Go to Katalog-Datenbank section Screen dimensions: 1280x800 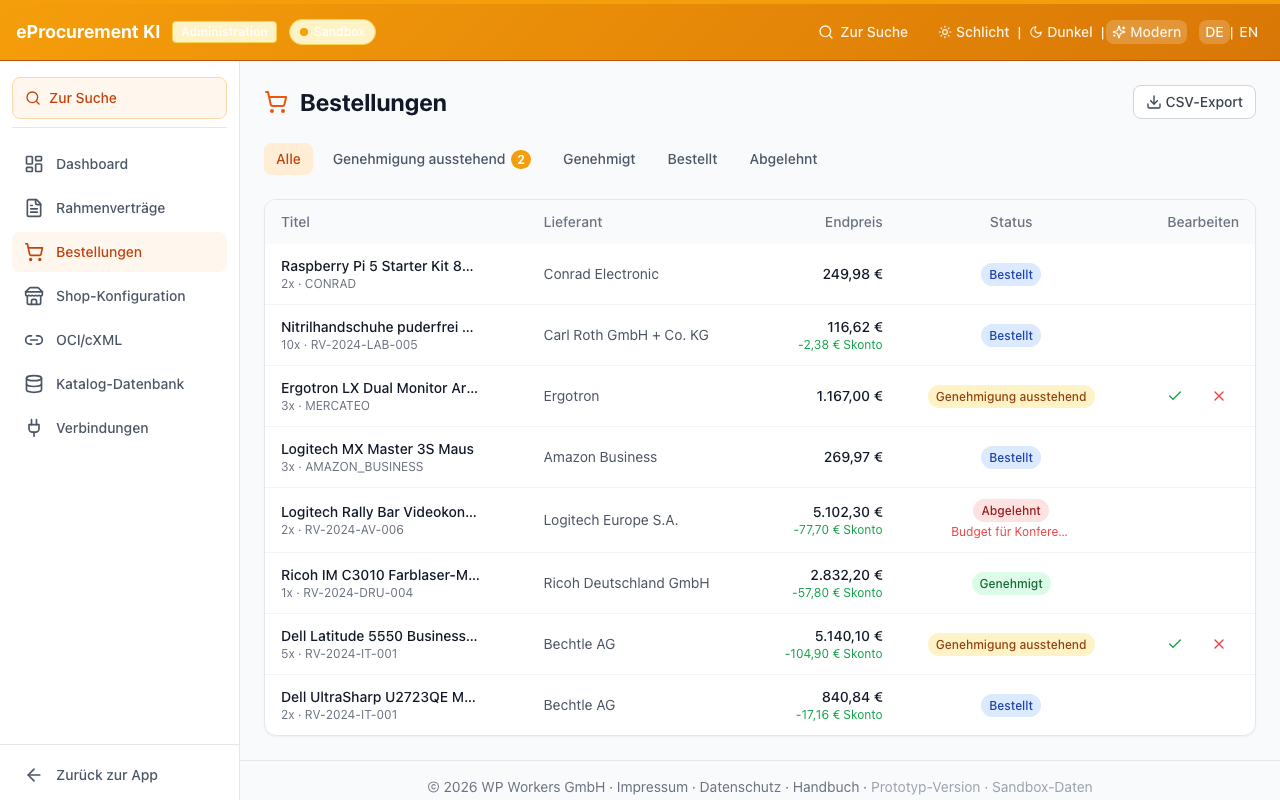point(119,384)
